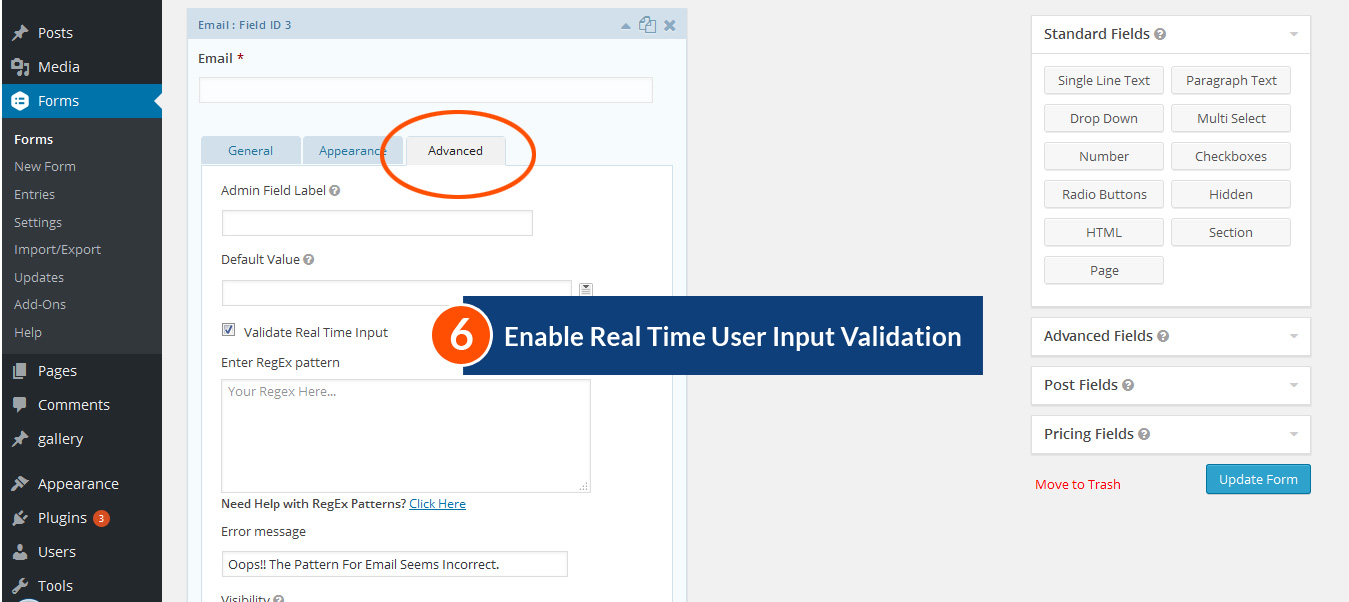The image size is (1349, 602).
Task: Click the Default Value input box
Action: point(397,293)
